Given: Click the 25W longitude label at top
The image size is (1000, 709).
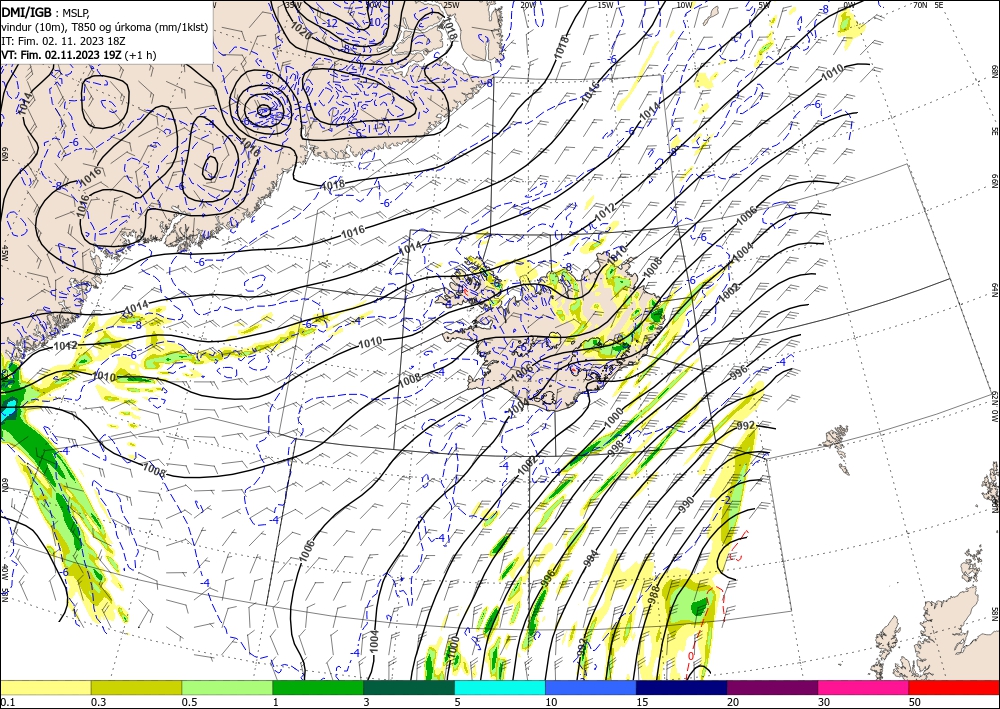Looking at the screenshot, I should pyautogui.click(x=451, y=4).
